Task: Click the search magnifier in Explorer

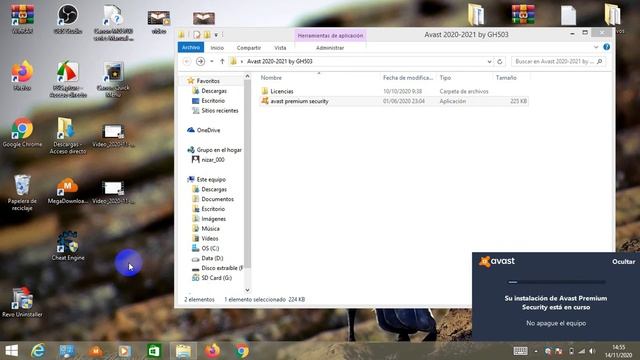Action: pyautogui.click(x=599, y=62)
